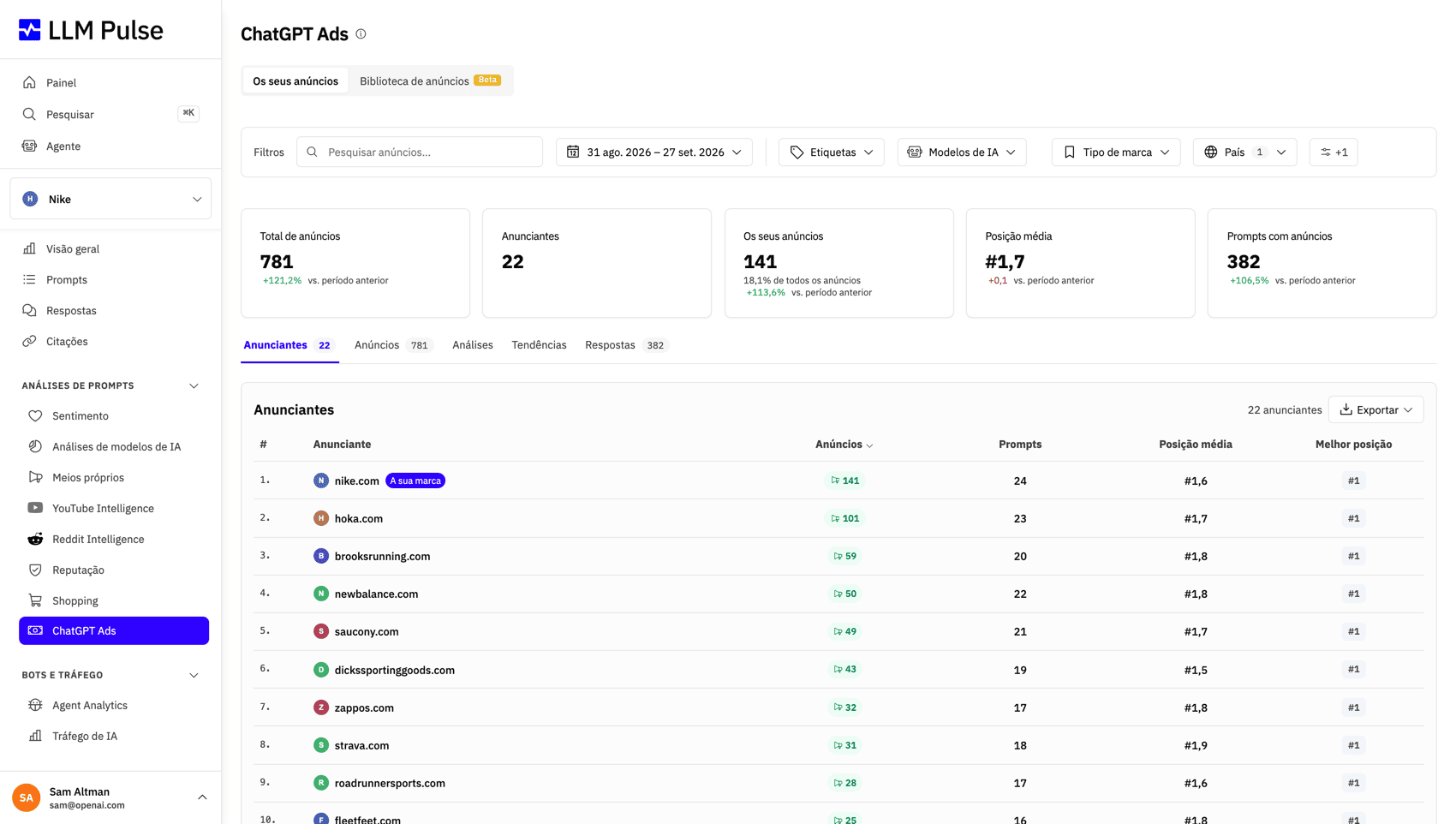Screen dimensions: 1456x824
Task: Switch to Biblioteca de anúncios tab
Action: click(x=430, y=81)
